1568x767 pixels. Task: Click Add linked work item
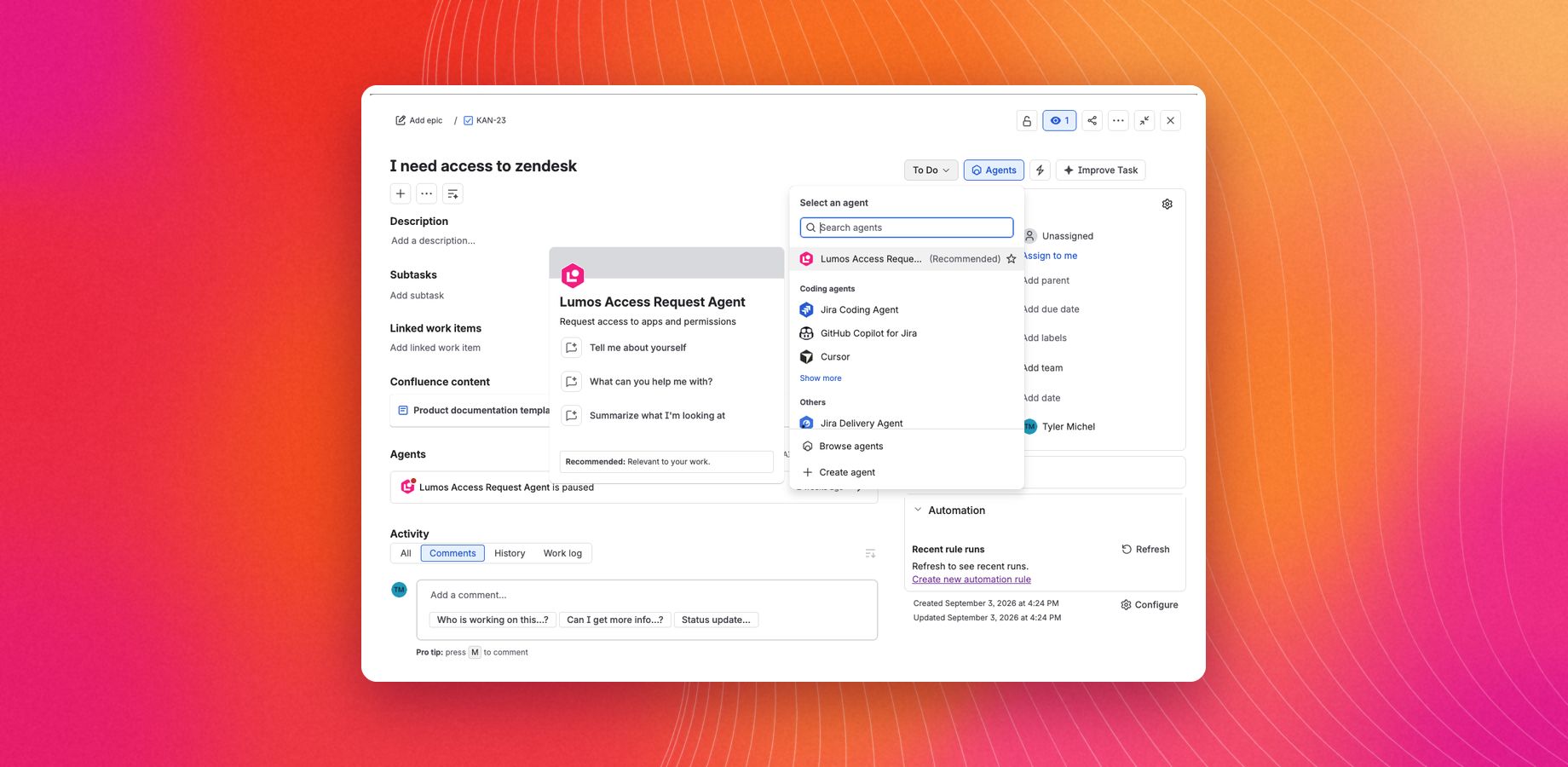coord(435,348)
